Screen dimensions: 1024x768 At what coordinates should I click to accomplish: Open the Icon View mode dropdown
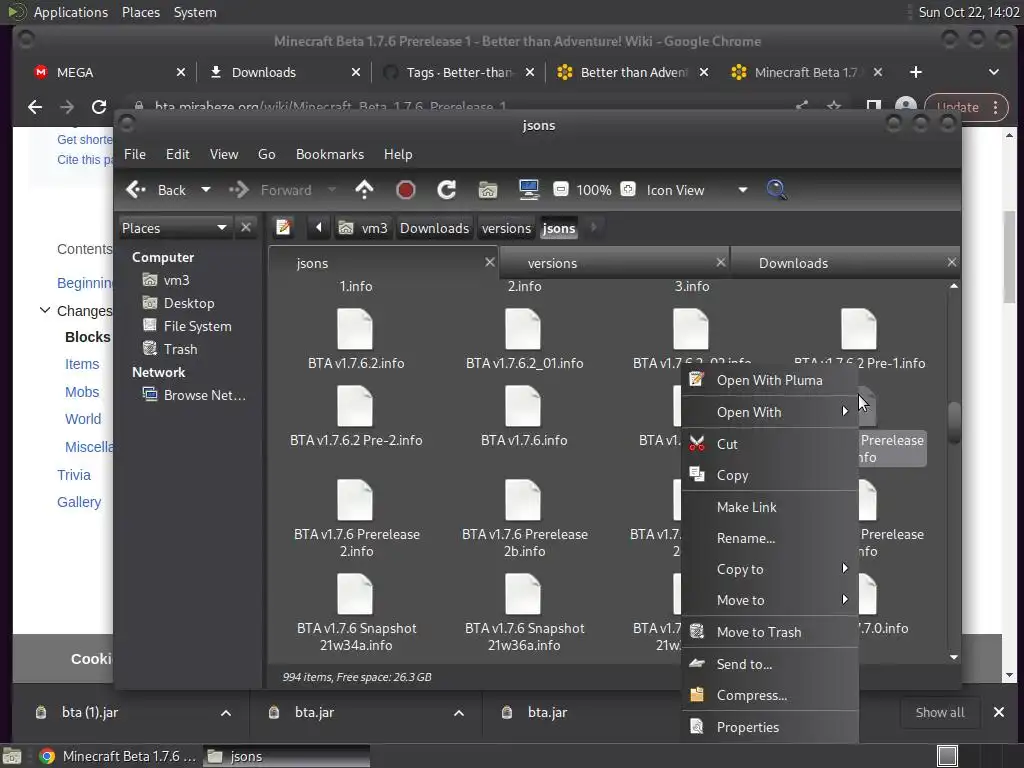point(743,190)
